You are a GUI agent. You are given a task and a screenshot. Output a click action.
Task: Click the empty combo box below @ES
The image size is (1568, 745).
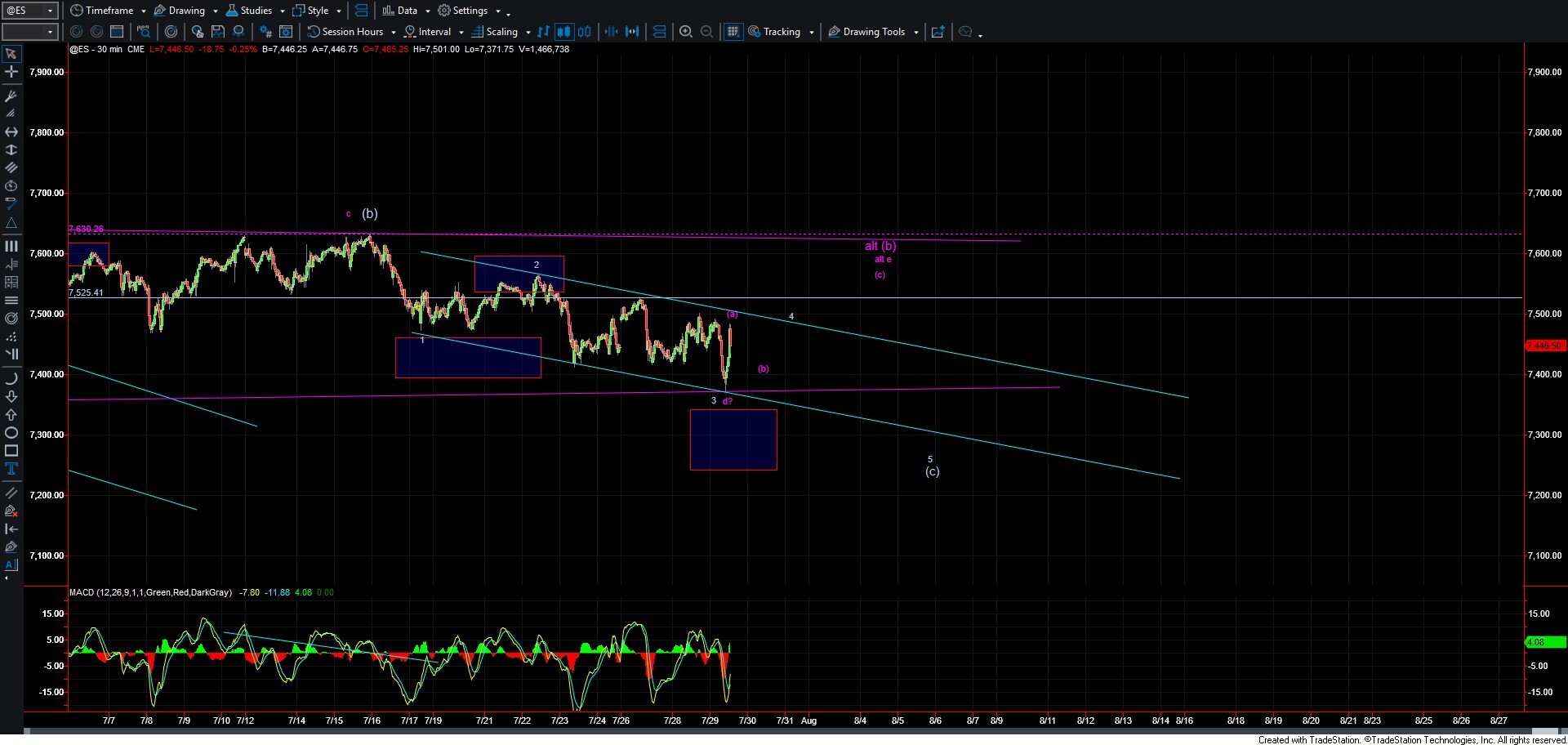(x=30, y=32)
